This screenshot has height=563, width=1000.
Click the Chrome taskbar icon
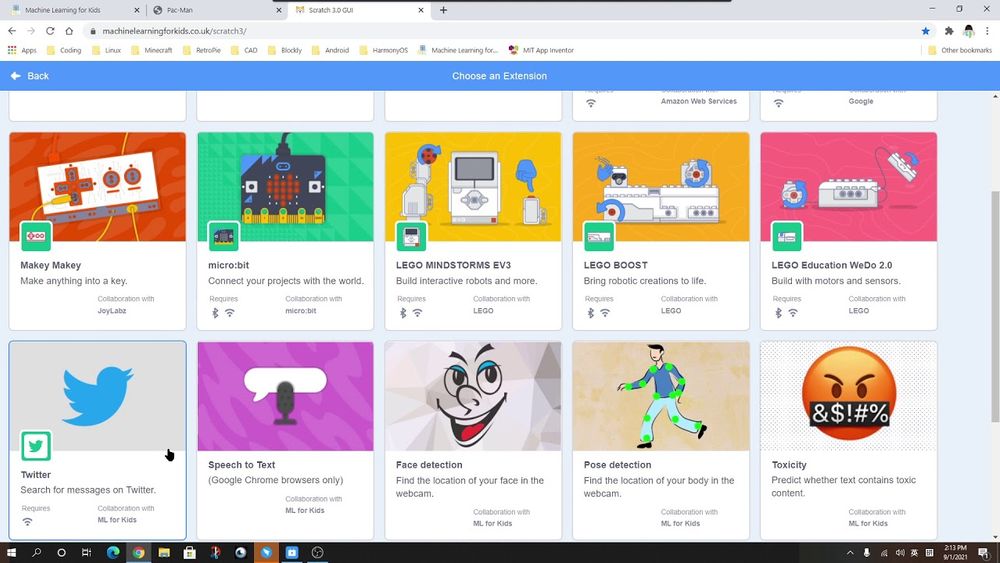tap(138, 553)
